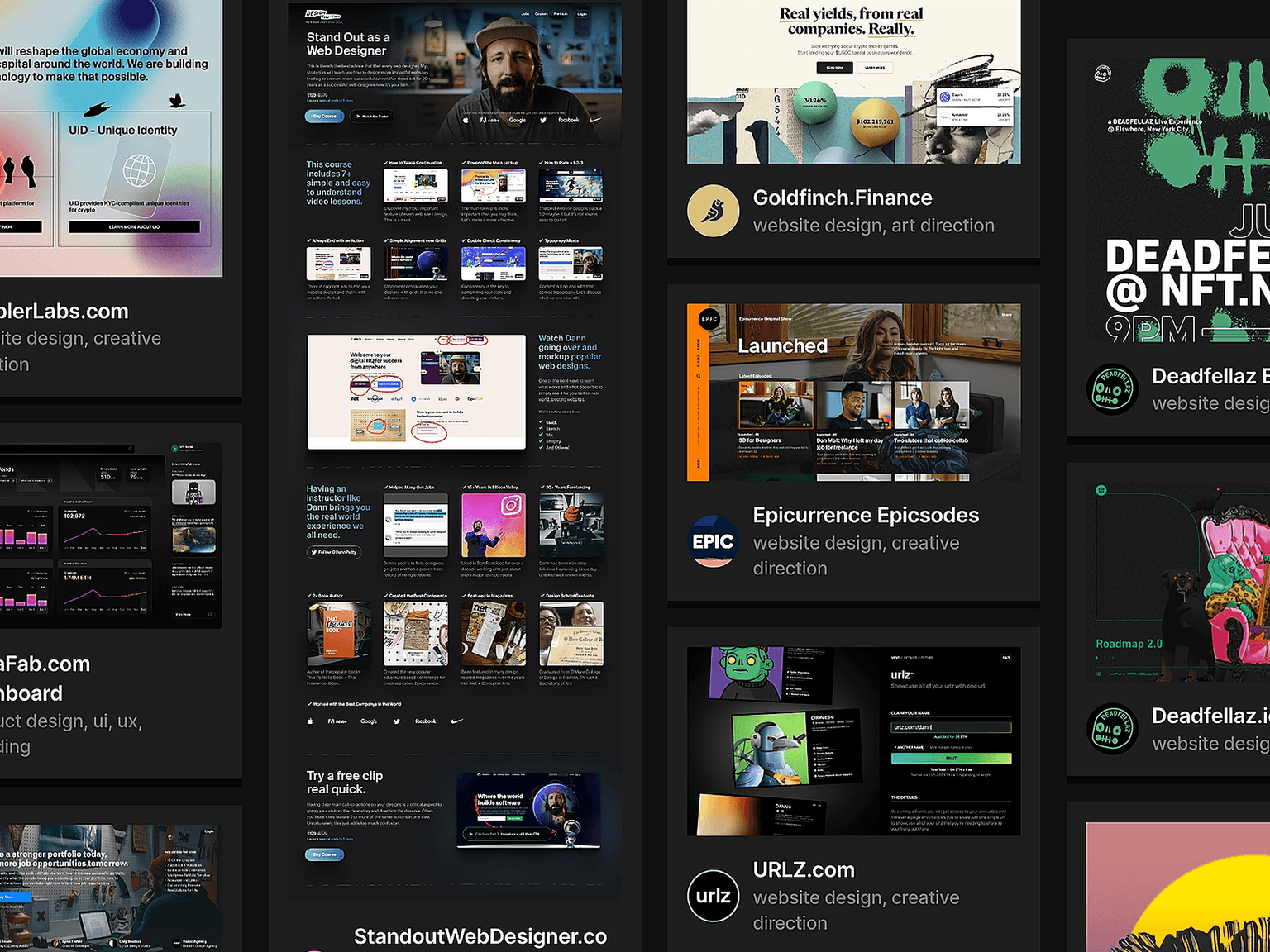
Task: Open the Goldfinch.Finance project title
Action: click(843, 198)
